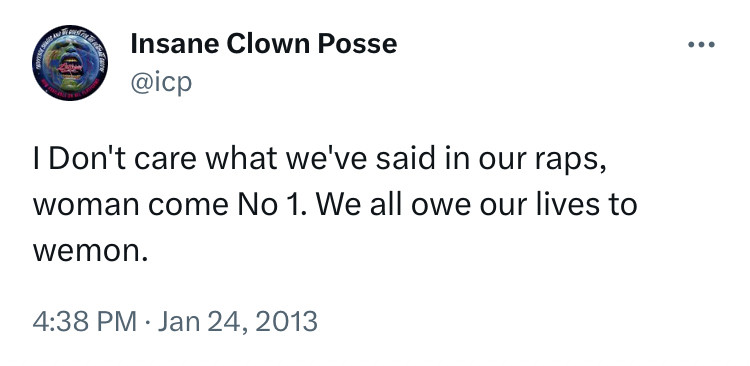Open the 4:38 PM timestamp permalink
The height and width of the screenshot is (366, 750).
click(85, 322)
